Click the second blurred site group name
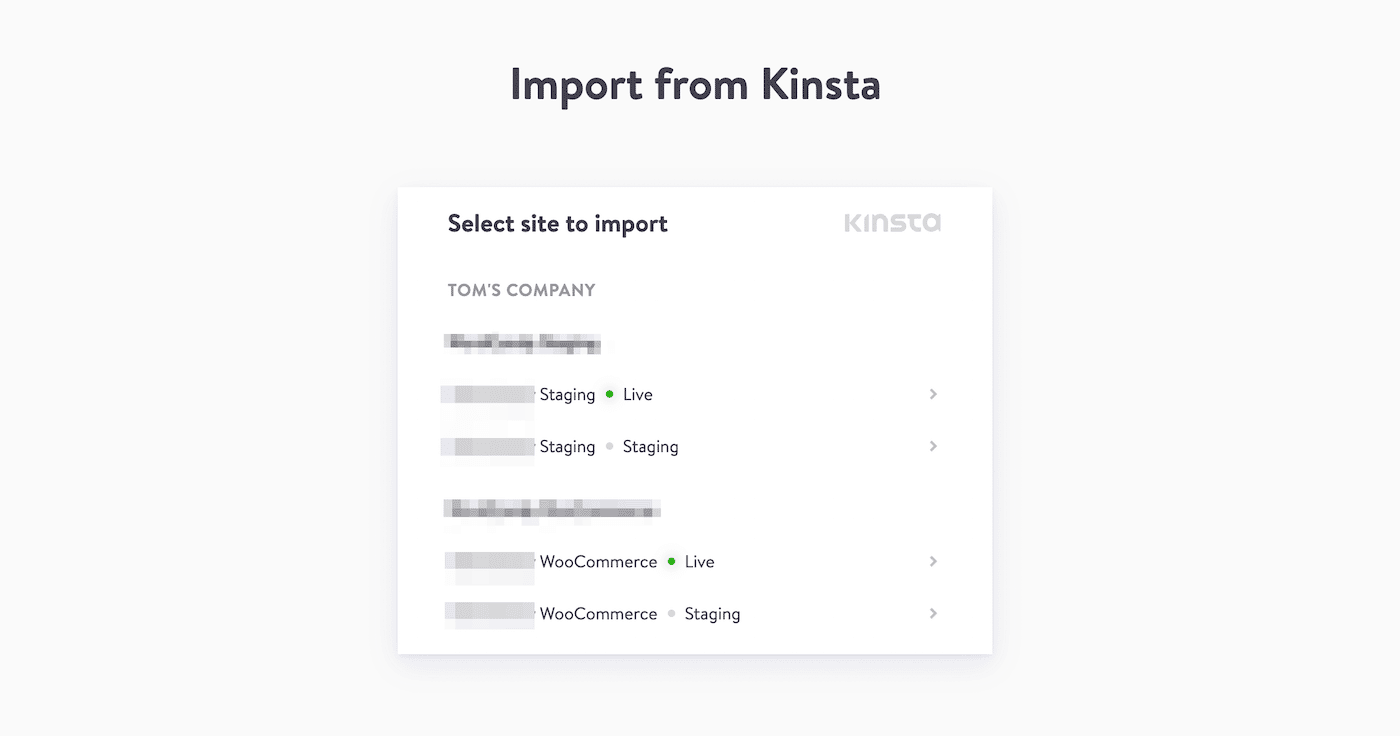Viewport: 1400px width, 736px height. [x=551, y=510]
